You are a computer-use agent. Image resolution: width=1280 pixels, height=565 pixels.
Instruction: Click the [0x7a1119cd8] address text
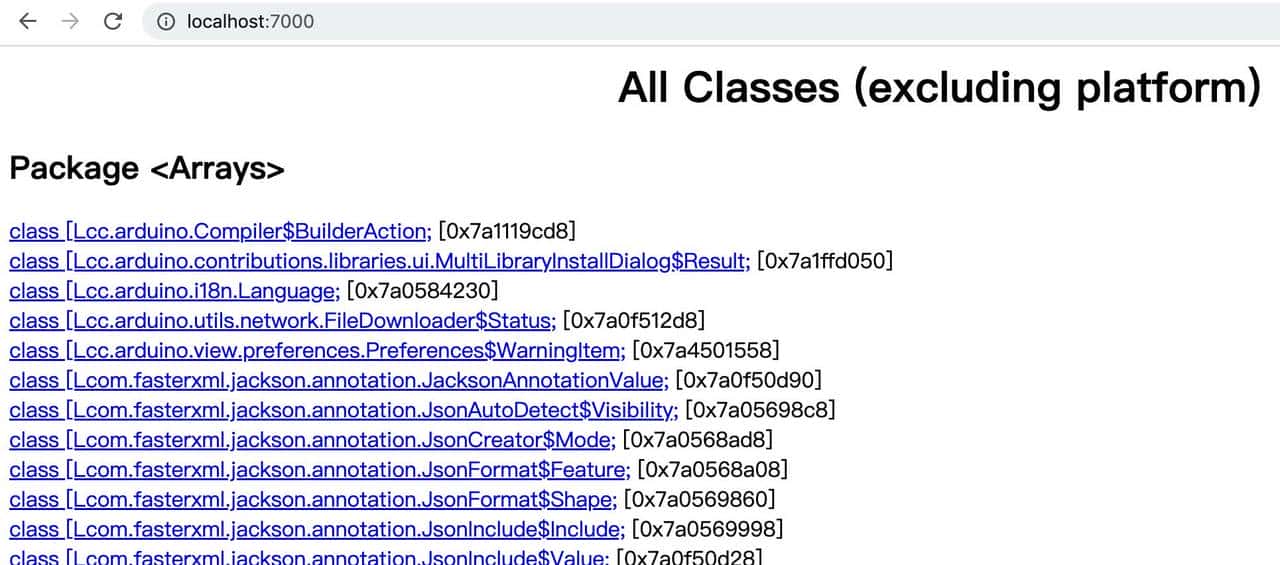click(x=507, y=232)
